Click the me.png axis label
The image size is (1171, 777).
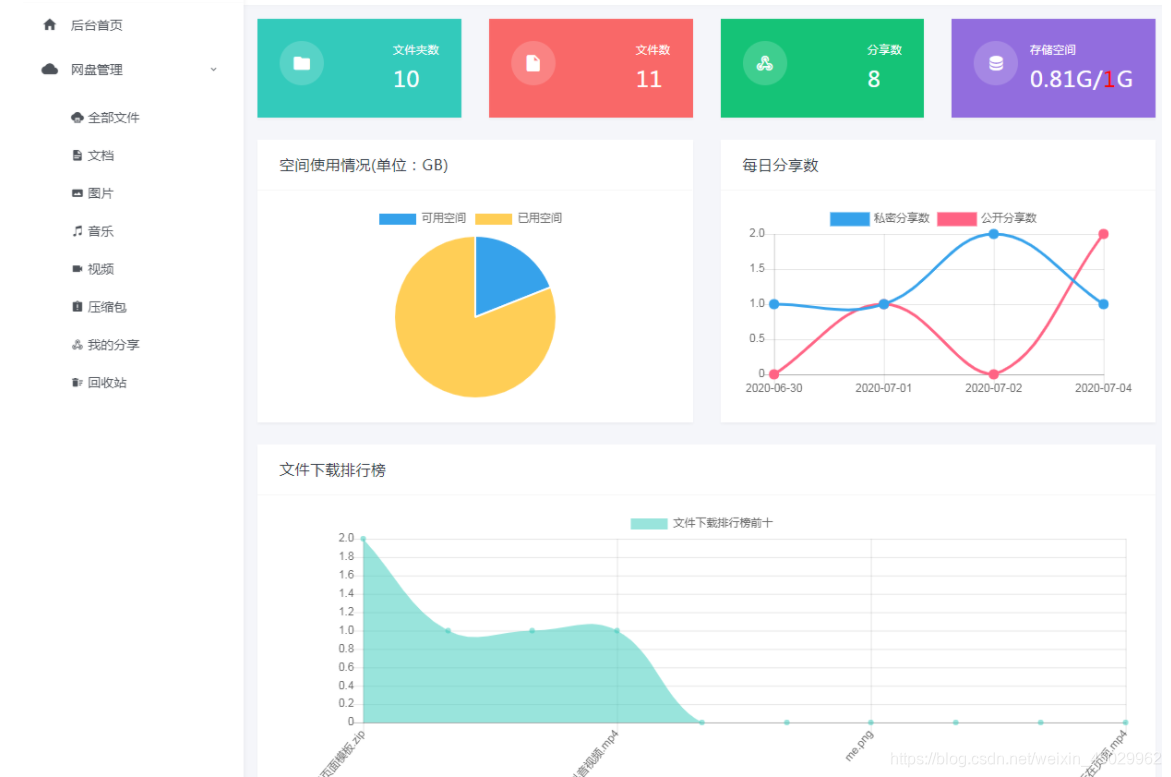click(x=859, y=746)
